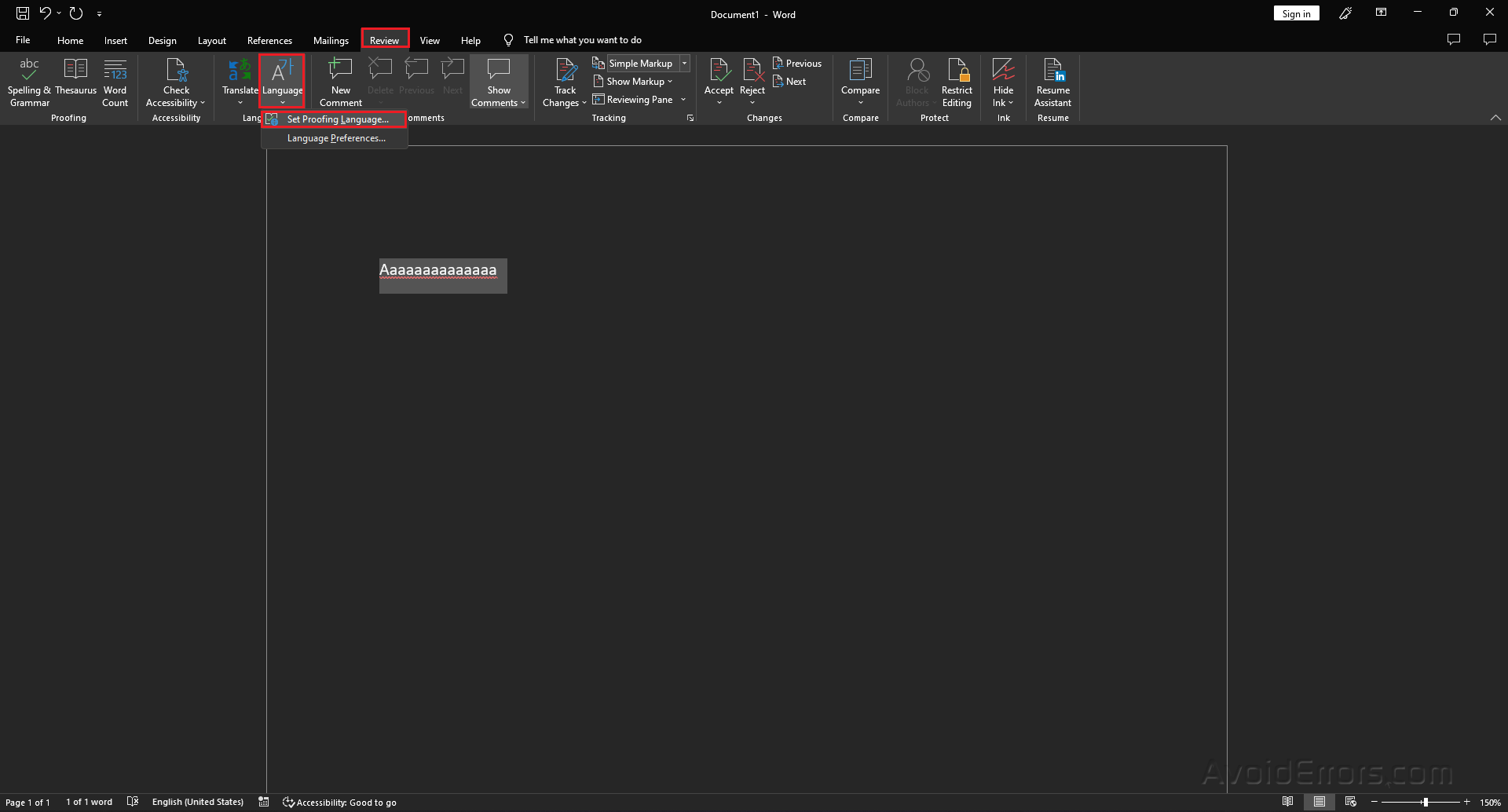Screen dimensions: 1508x812
Task: Expand the Show Markup dropdown
Action: click(x=639, y=82)
